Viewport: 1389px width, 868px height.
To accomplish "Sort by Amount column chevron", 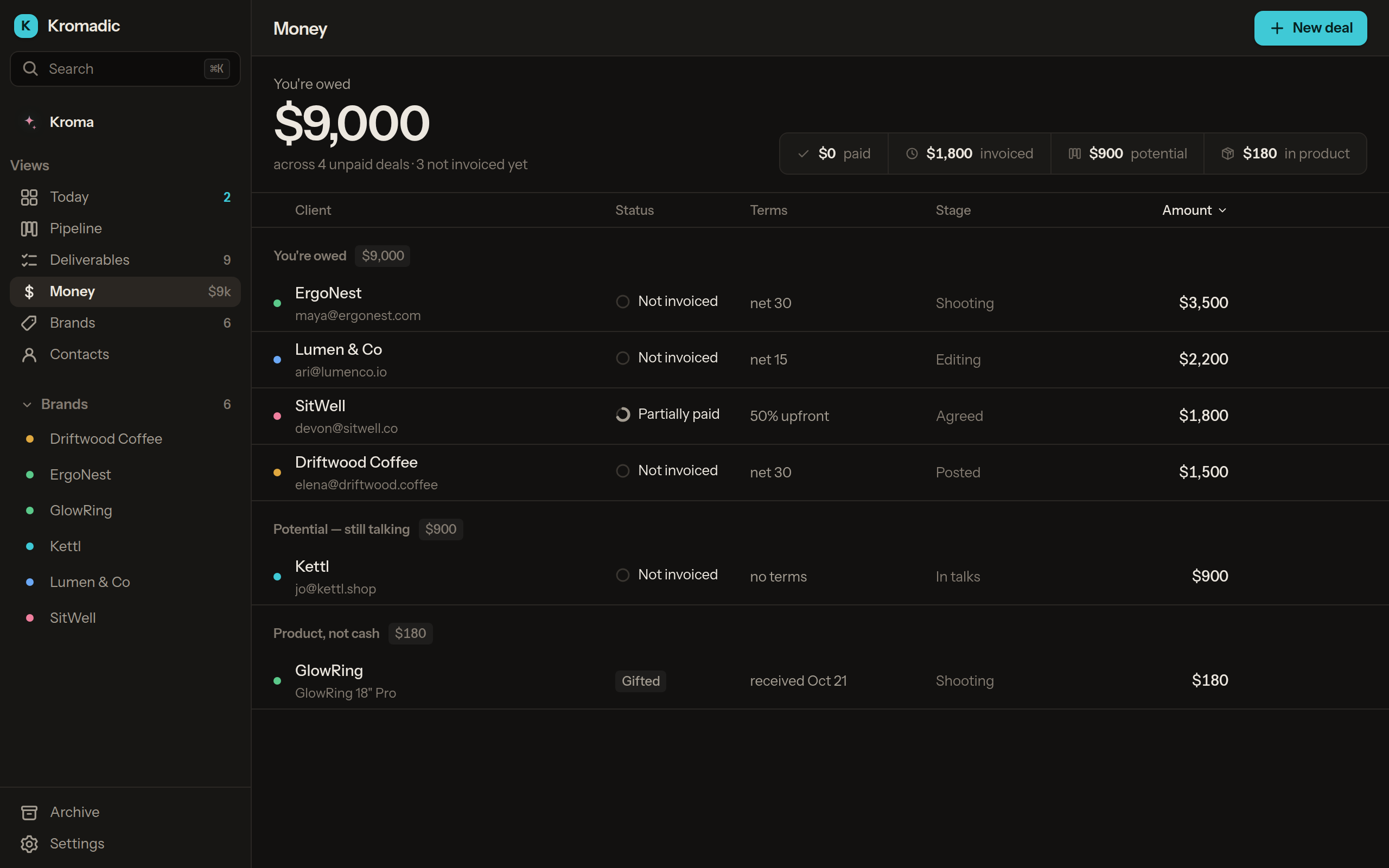I will pyautogui.click(x=1222, y=210).
